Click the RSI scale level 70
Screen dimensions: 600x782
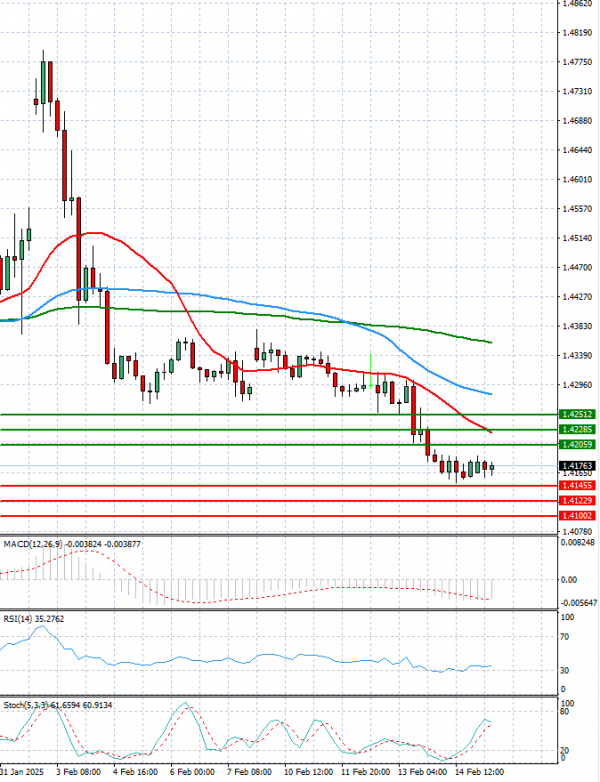[565, 637]
